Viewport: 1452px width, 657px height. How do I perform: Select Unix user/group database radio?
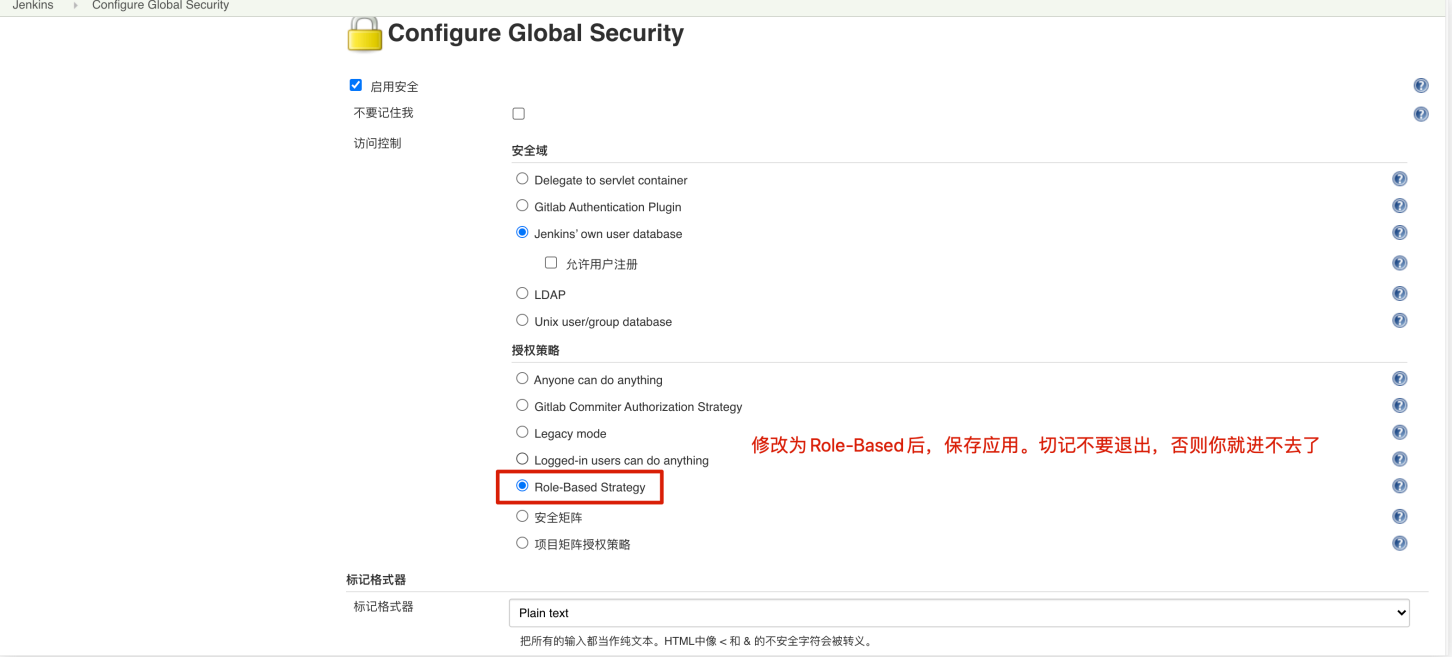(x=522, y=320)
